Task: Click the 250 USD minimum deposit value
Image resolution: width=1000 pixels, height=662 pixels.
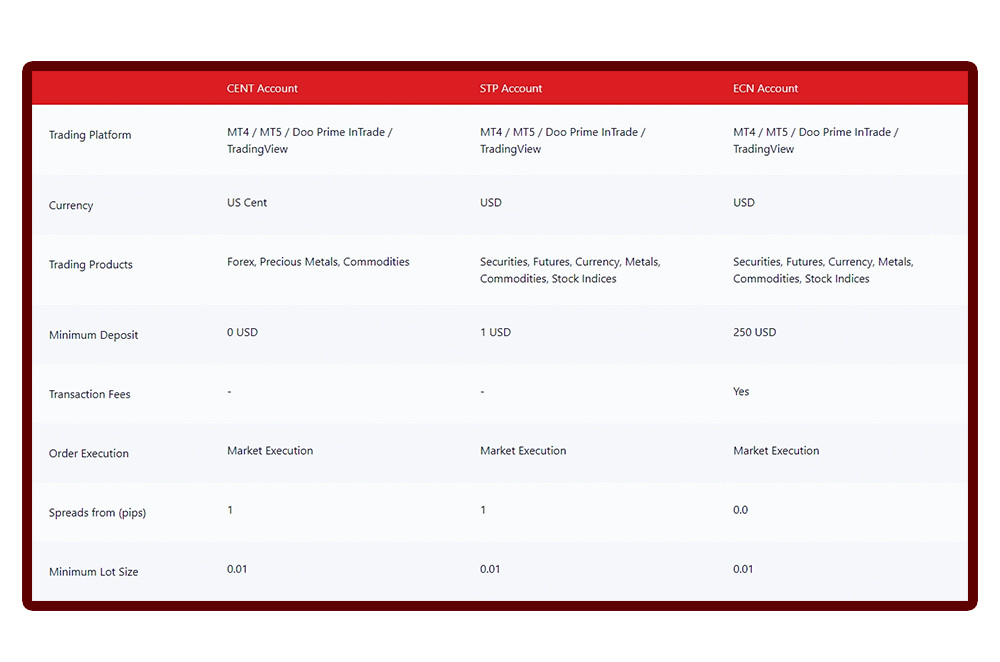Action: pos(754,333)
